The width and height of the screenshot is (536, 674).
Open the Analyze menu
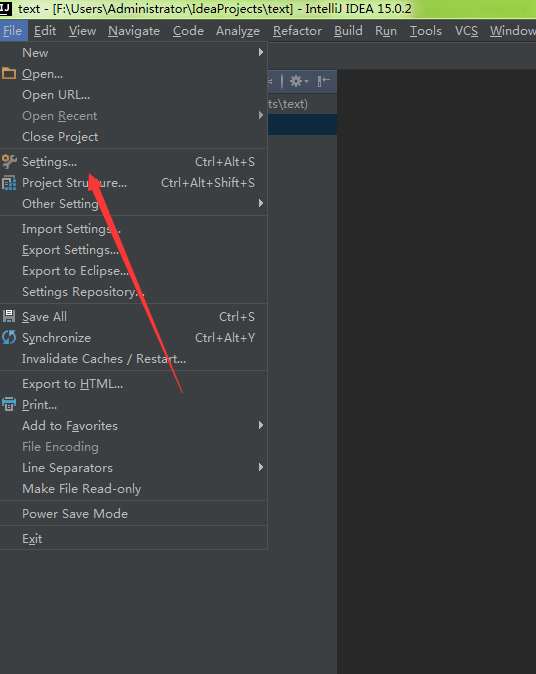[x=238, y=31]
